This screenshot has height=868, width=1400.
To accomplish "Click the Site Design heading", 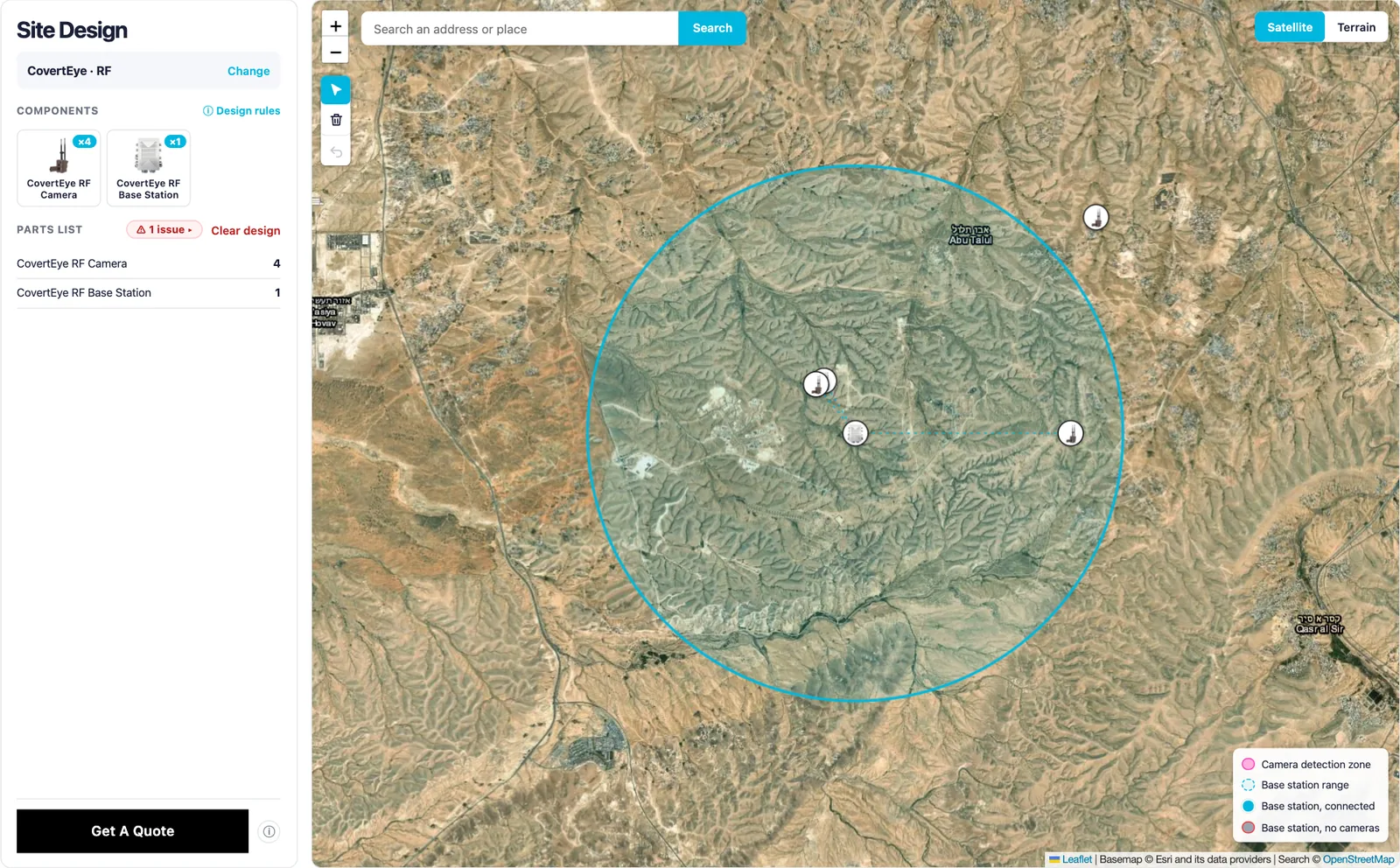I will pyautogui.click(x=72, y=31).
